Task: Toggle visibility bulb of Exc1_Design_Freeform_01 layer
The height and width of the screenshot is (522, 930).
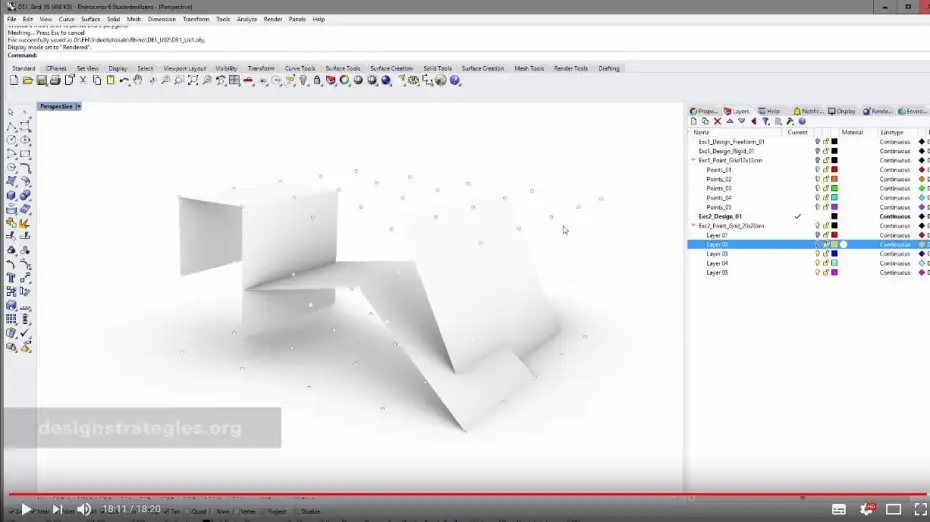Action: click(x=817, y=142)
